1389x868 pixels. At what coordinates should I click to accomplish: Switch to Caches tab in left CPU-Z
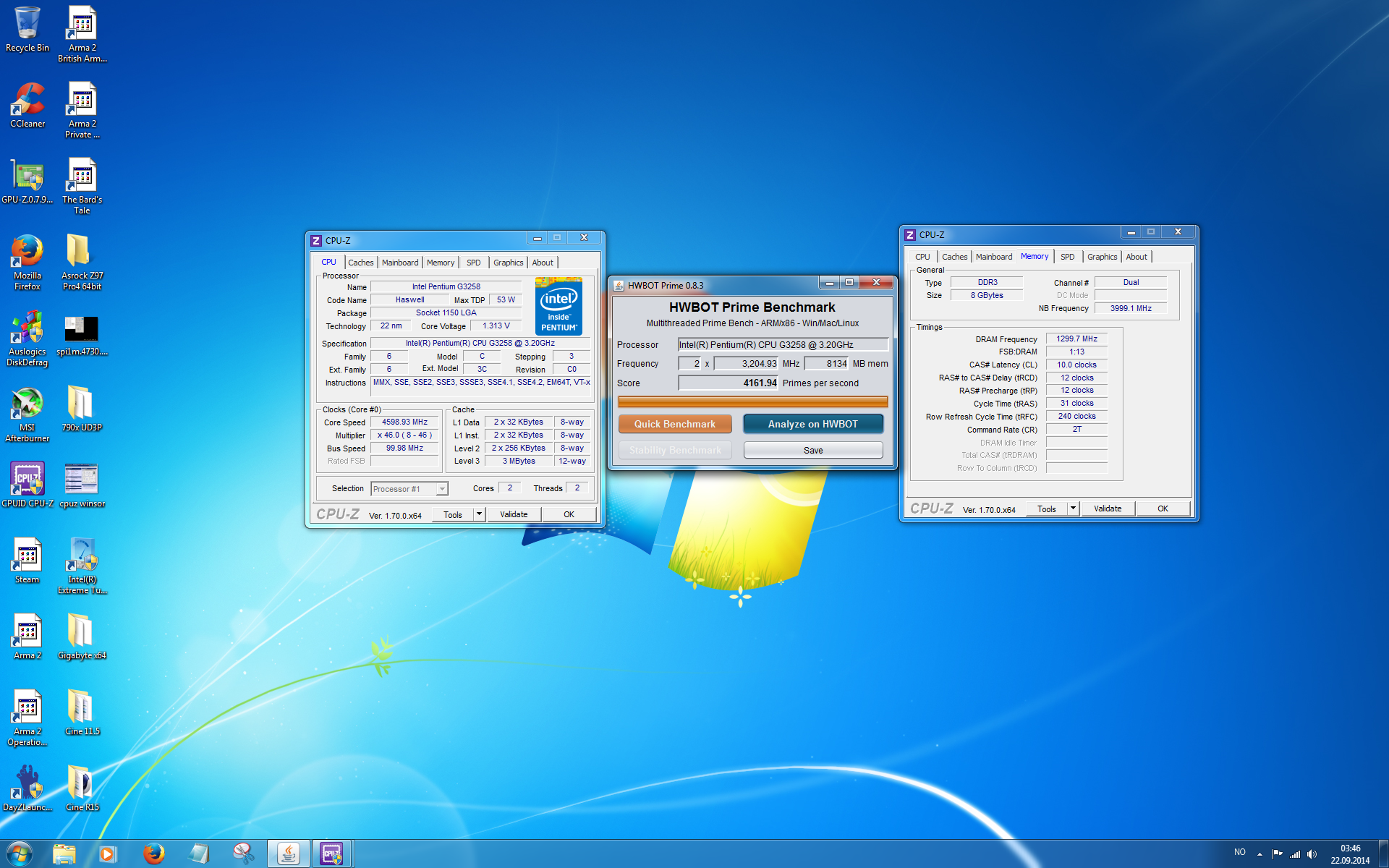coord(360,263)
